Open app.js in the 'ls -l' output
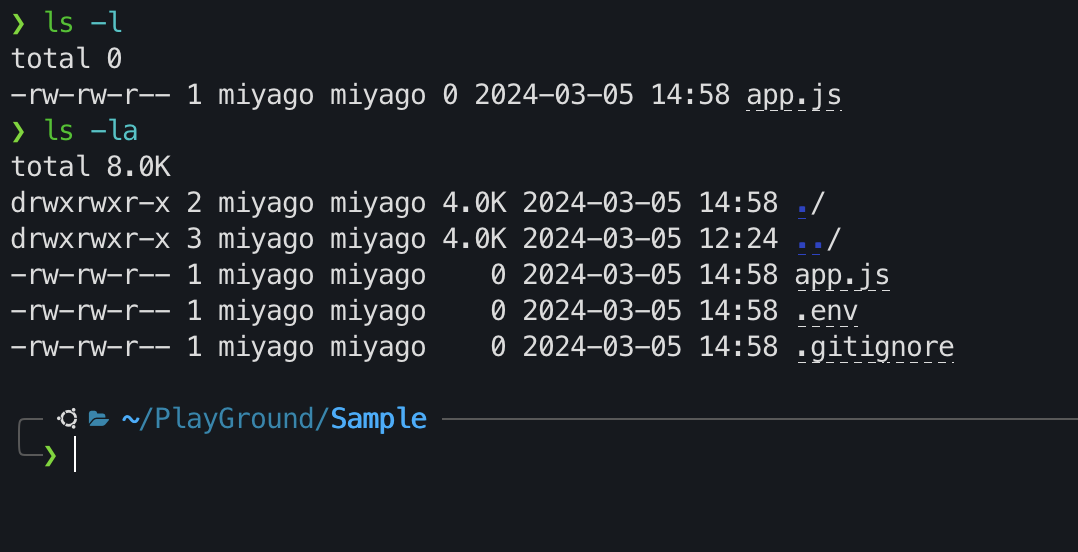 794,94
